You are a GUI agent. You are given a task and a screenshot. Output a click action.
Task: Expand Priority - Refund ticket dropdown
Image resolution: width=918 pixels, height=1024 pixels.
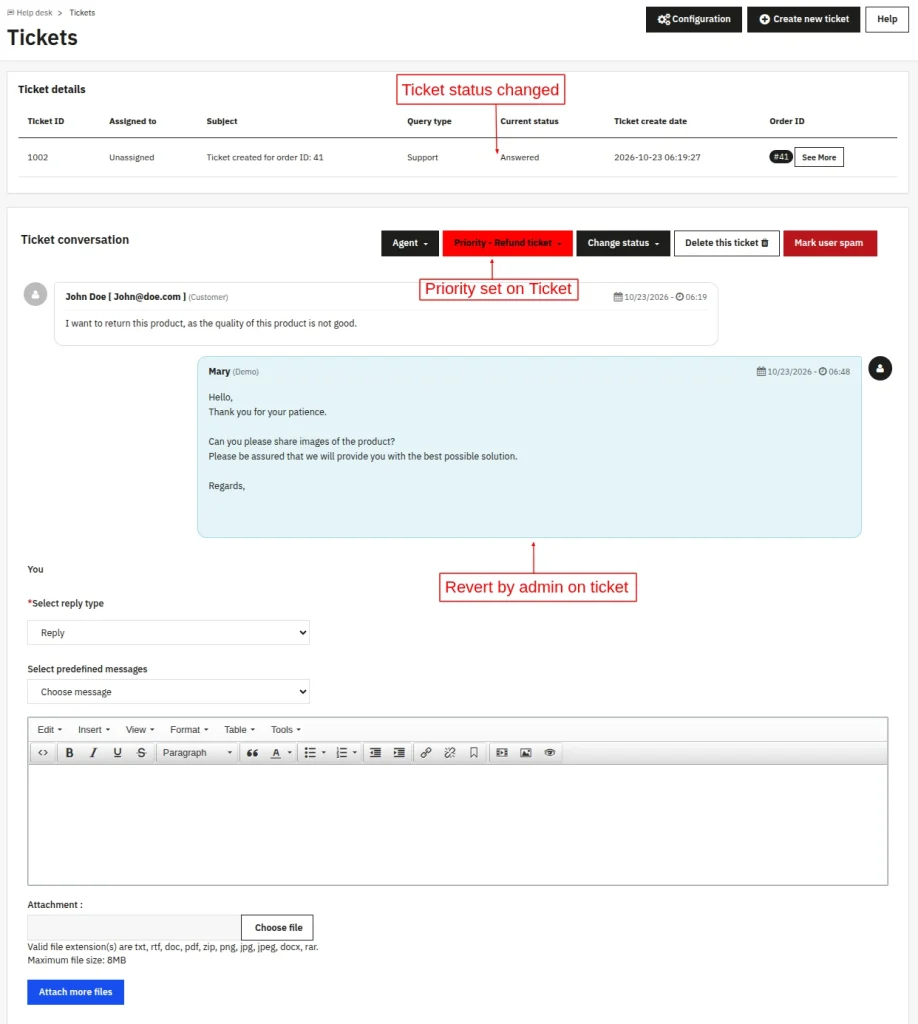[507, 243]
